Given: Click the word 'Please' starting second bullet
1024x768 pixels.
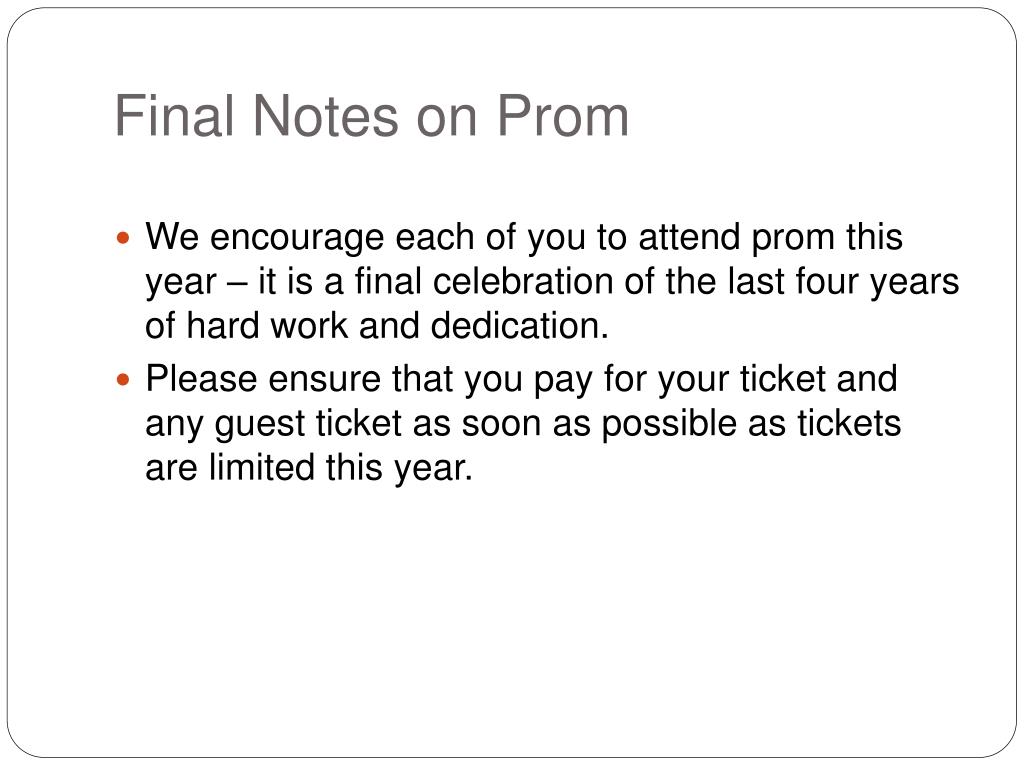Looking at the screenshot, I should 201,379.
